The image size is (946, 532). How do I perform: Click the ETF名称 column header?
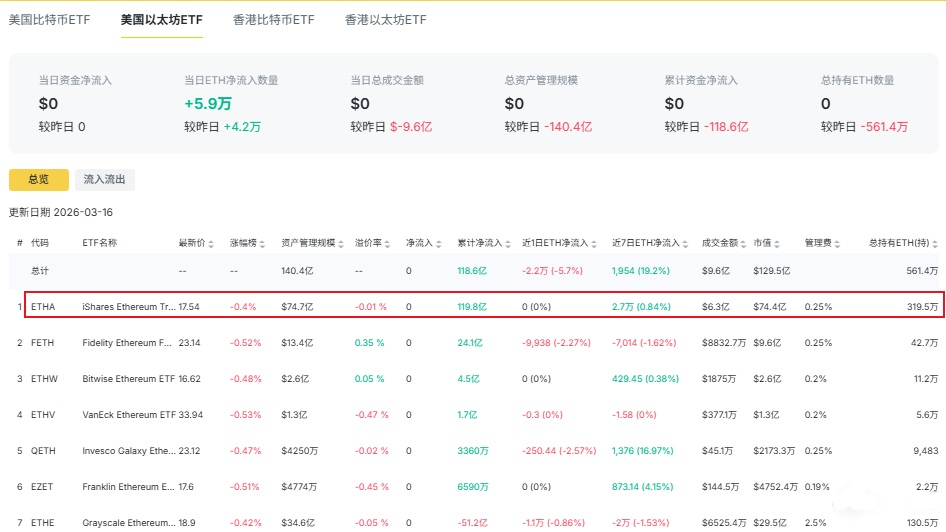100,243
